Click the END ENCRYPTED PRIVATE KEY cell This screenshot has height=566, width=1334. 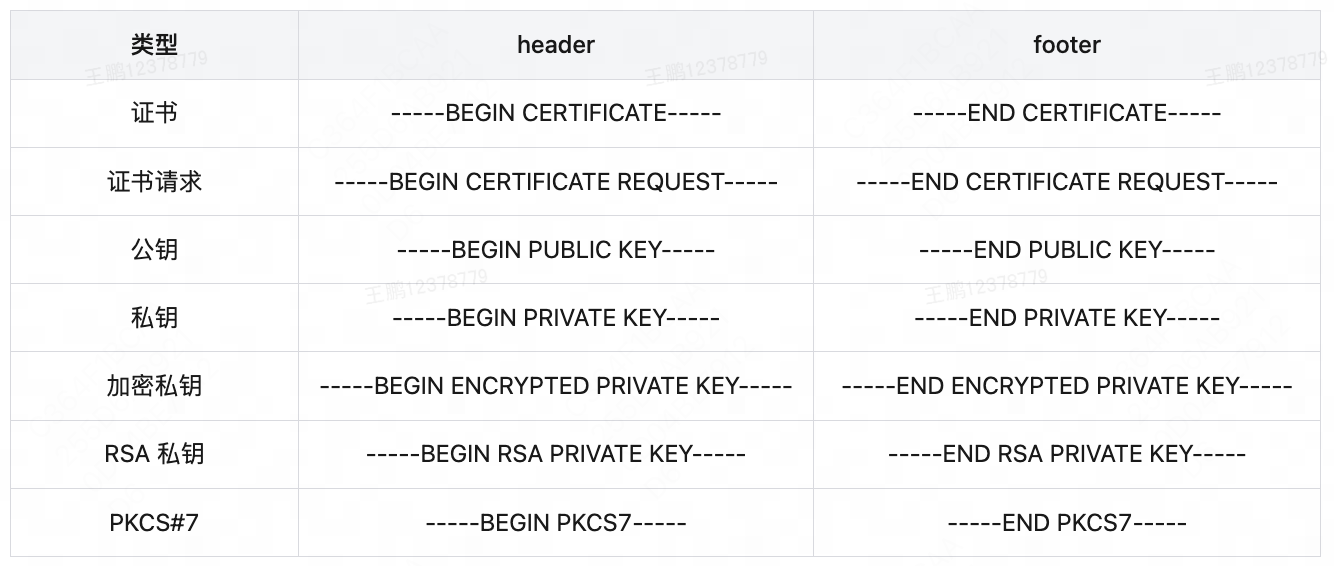1066,385
